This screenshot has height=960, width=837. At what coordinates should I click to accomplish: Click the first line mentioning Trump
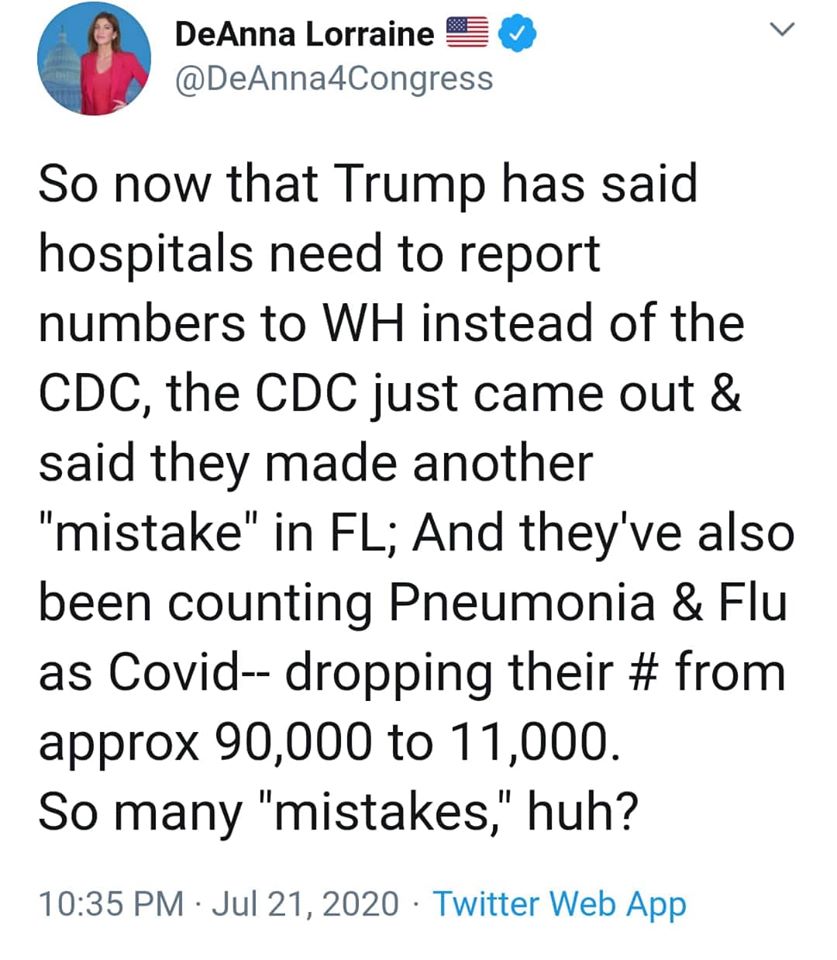(x=368, y=183)
